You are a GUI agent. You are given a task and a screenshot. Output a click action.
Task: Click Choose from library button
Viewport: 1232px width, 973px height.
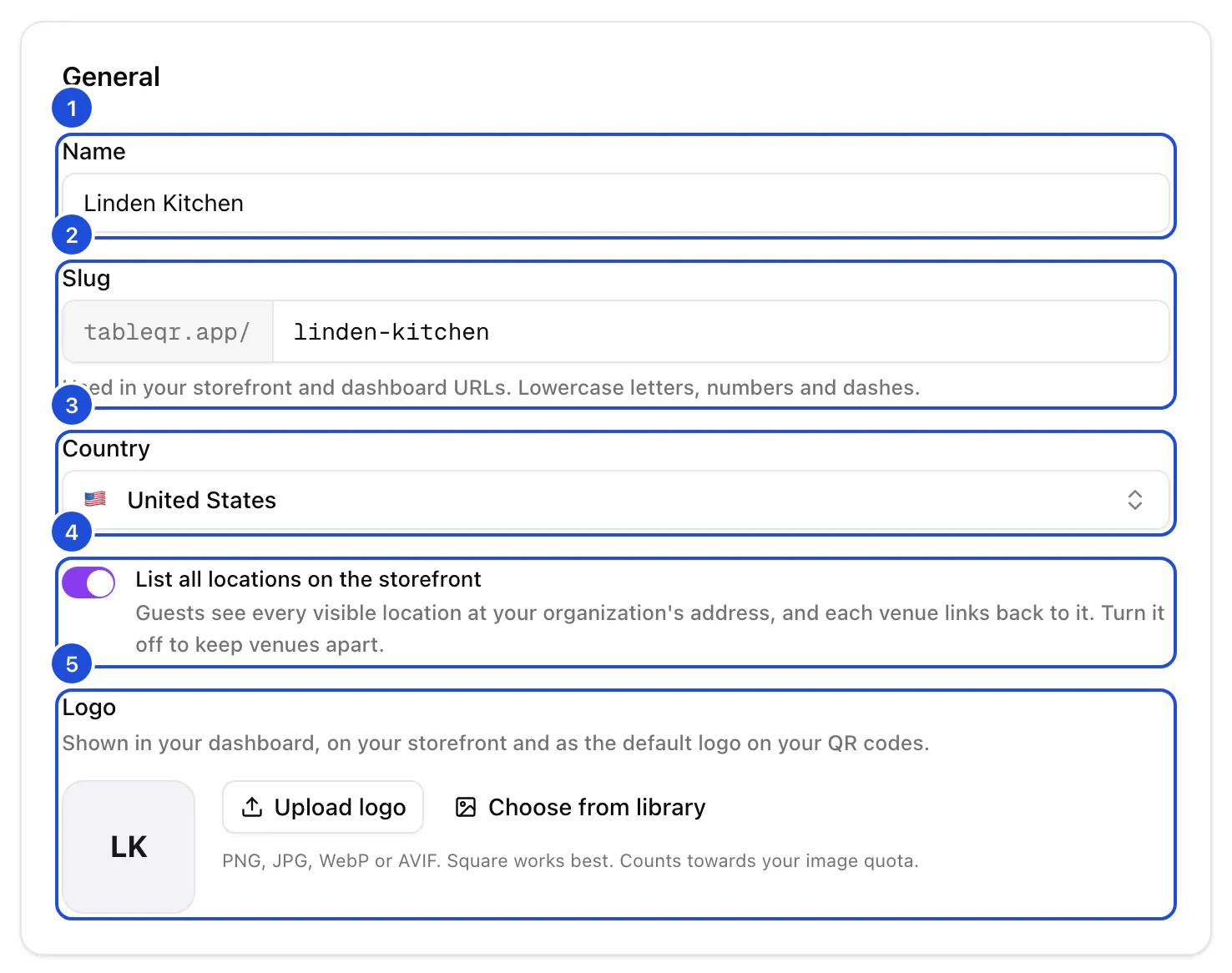pyautogui.click(x=581, y=807)
